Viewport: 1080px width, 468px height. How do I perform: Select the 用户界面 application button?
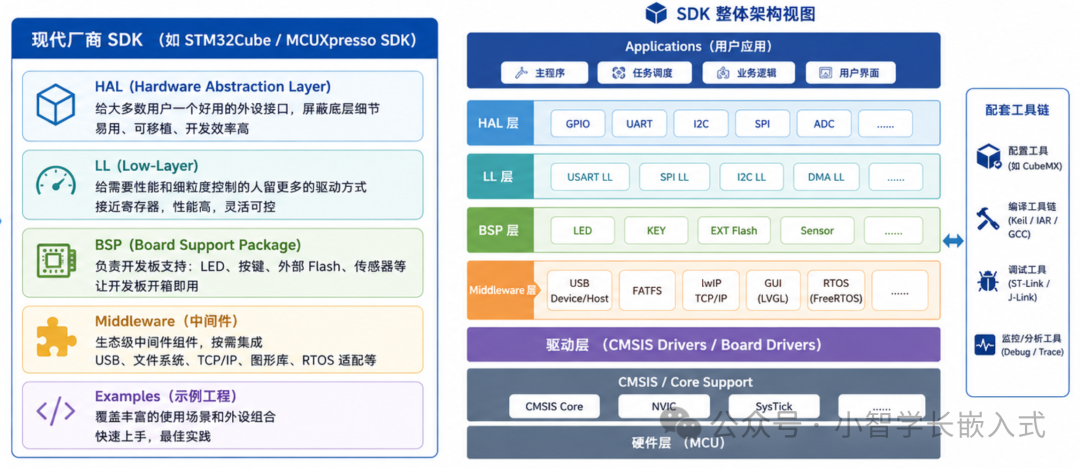pyautogui.click(x=851, y=72)
